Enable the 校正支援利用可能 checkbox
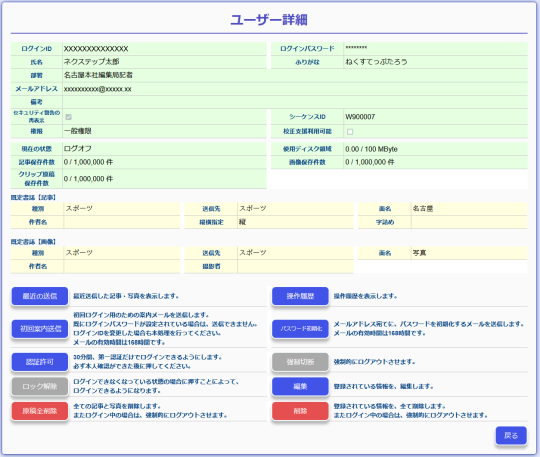Viewport: 540px width, 457px height. (x=350, y=132)
